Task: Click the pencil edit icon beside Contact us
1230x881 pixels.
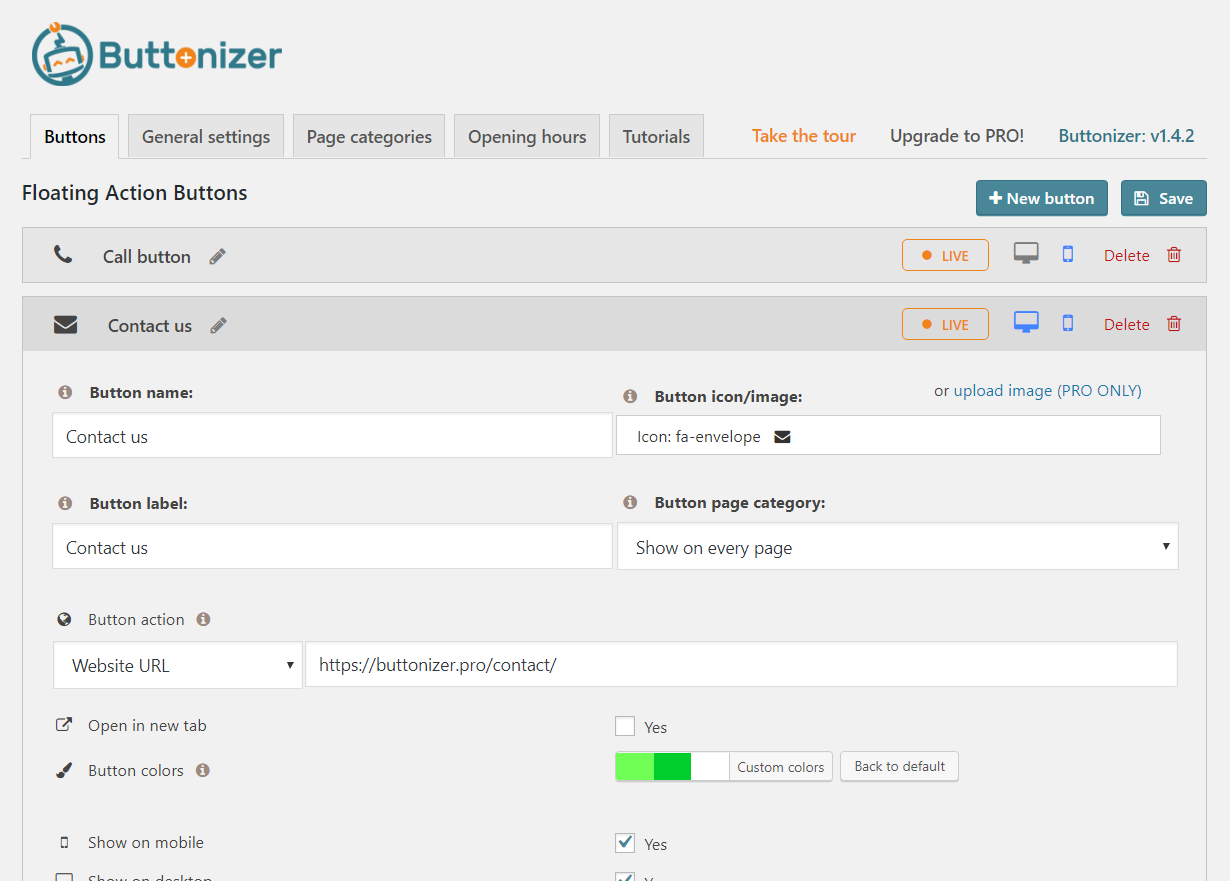Action: tap(218, 325)
